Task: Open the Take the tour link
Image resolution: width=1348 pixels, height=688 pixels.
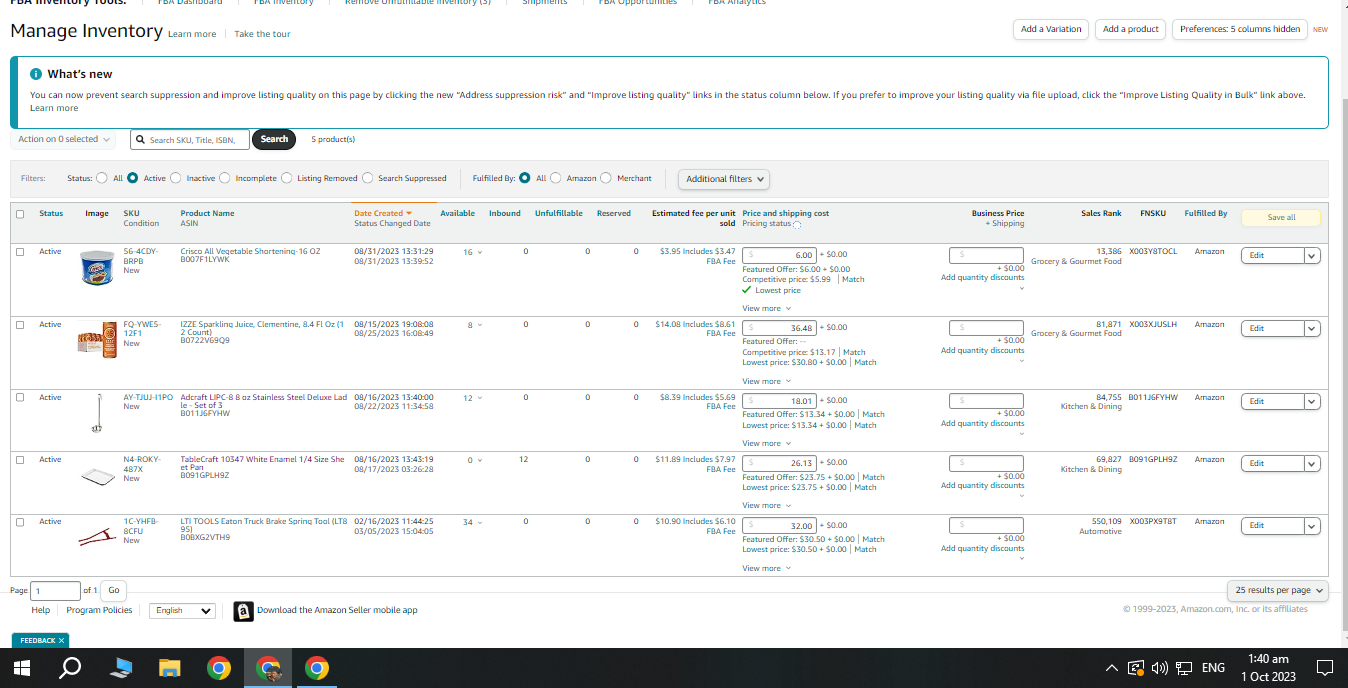Action: 262,34
